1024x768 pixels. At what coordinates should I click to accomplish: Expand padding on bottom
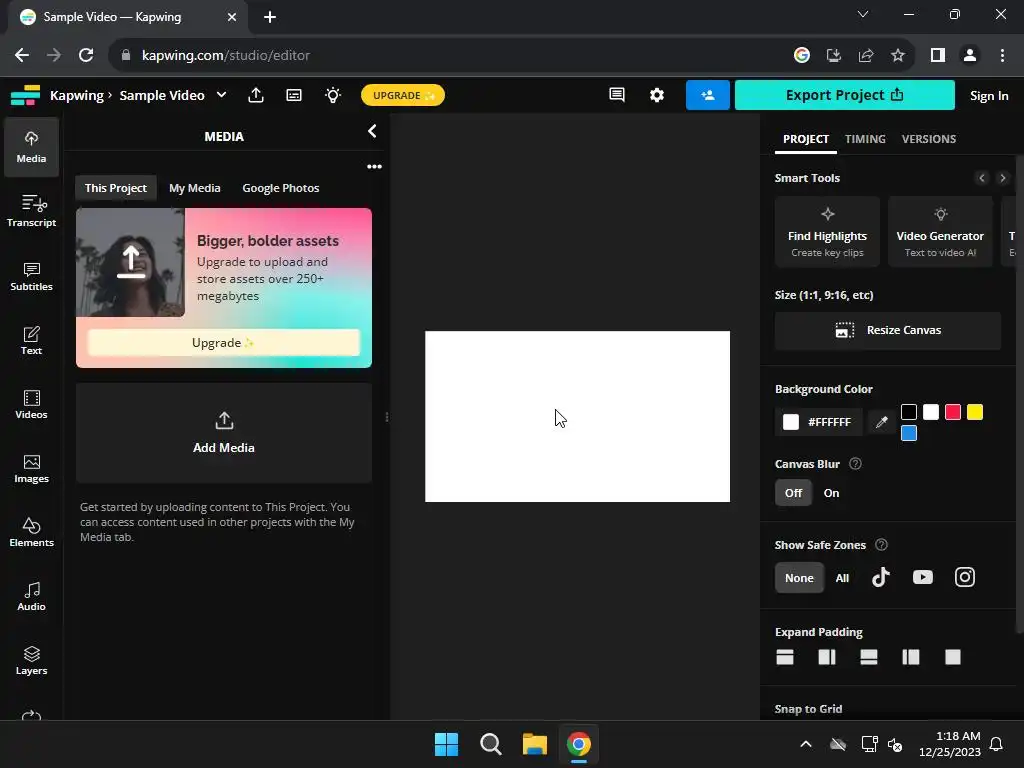(869, 657)
